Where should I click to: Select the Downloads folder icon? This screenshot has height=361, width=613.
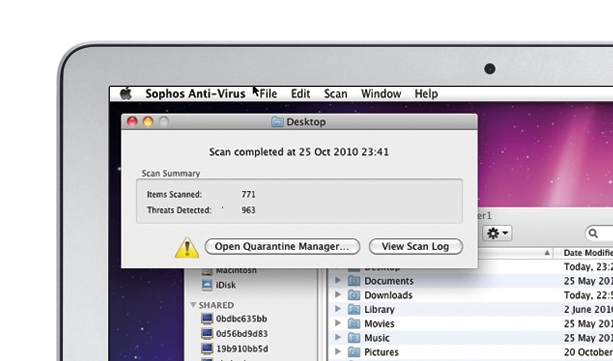tap(354, 295)
